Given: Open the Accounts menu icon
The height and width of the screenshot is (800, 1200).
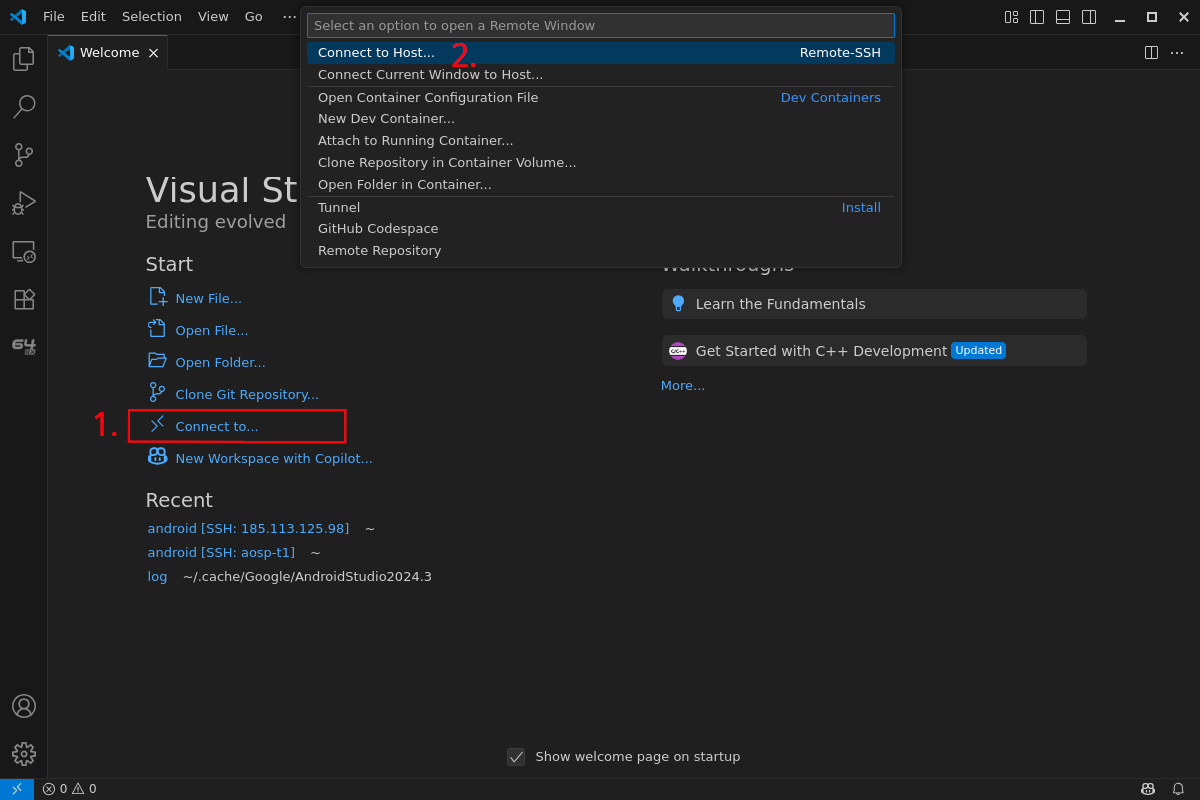Looking at the screenshot, I should coord(24,706).
